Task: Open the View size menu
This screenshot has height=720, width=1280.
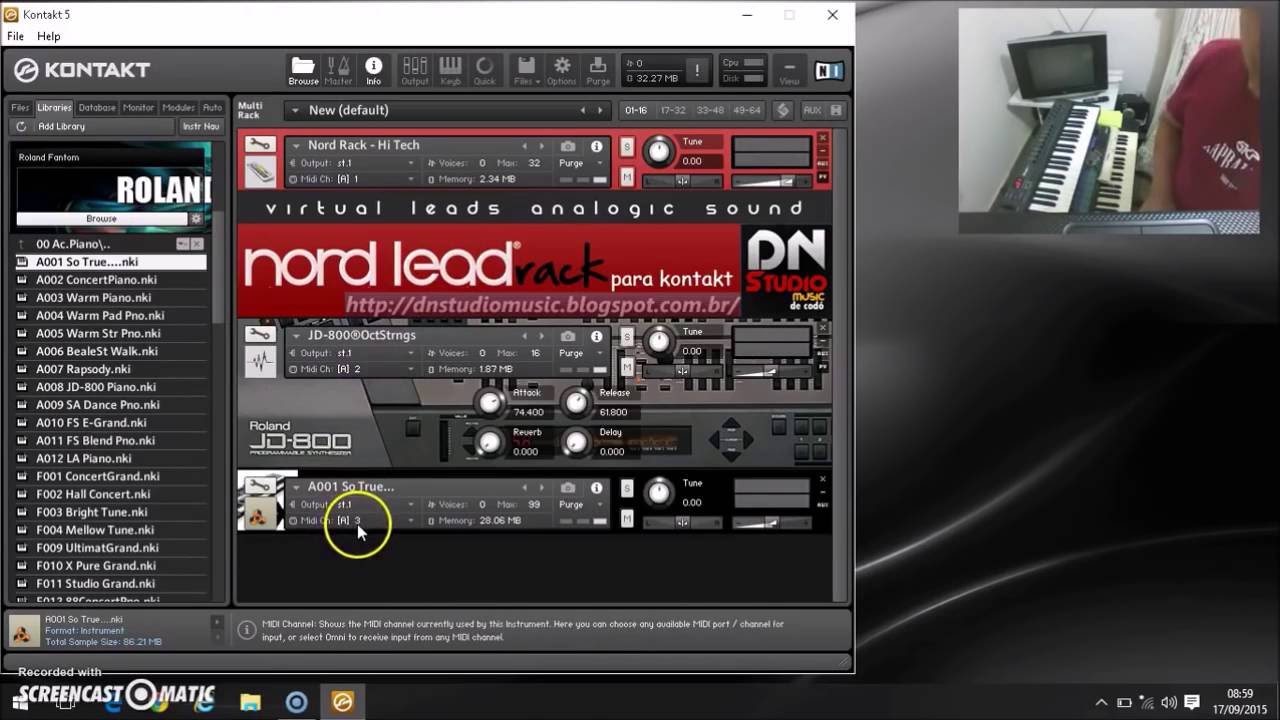Action: (789, 70)
